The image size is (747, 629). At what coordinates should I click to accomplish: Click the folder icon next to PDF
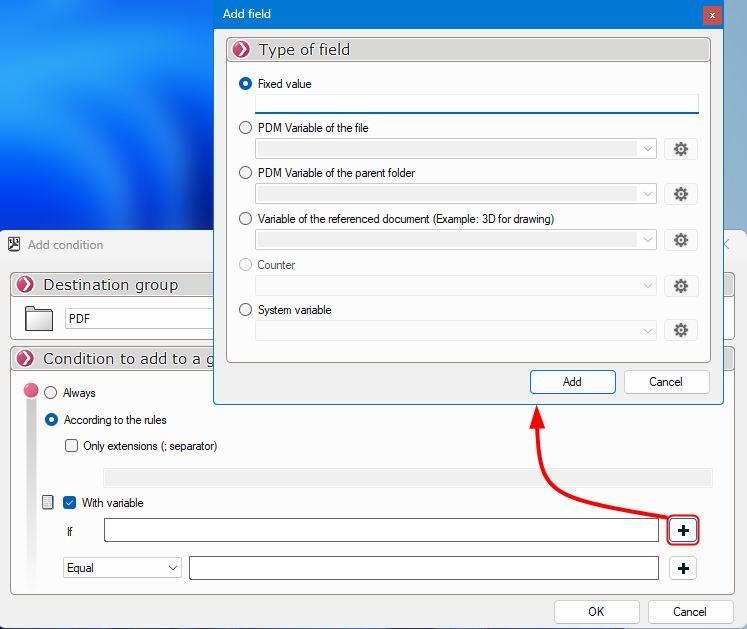(x=39, y=318)
